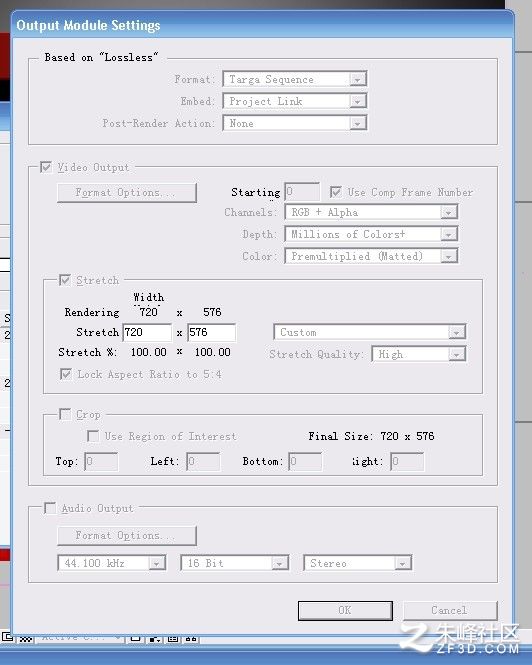Open the Custom stretch preset dropdown
The width and height of the screenshot is (532, 665).
[x=370, y=332]
